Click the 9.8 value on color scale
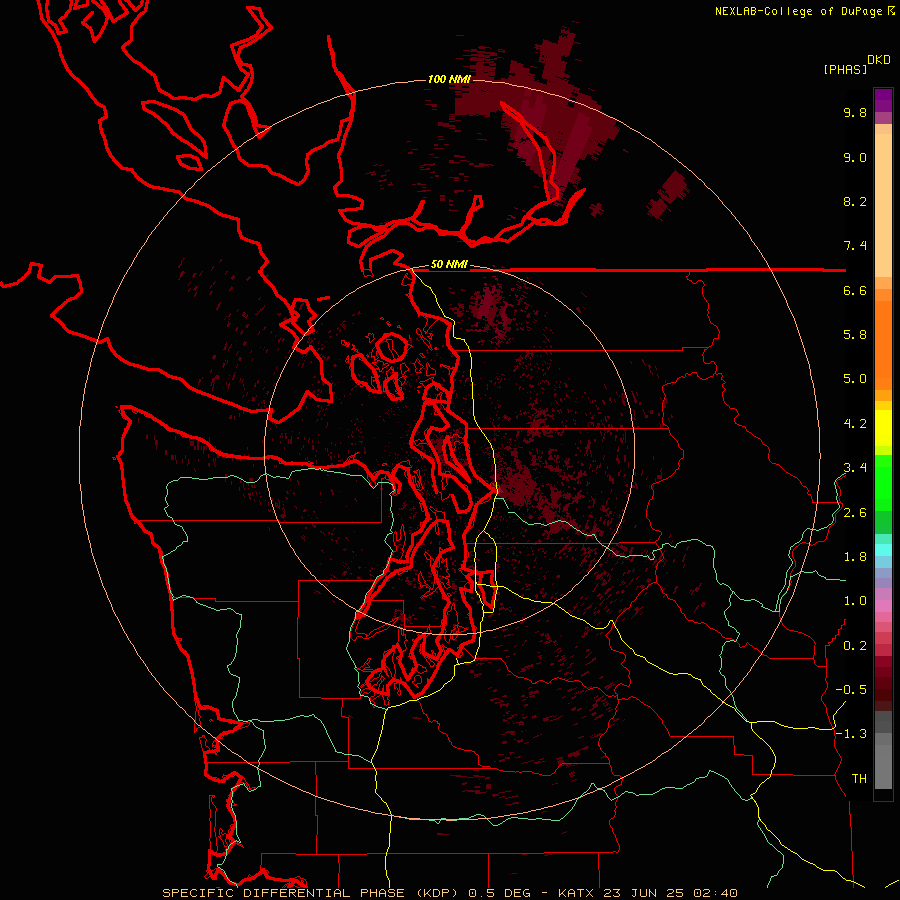The height and width of the screenshot is (900, 900). click(x=855, y=112)
